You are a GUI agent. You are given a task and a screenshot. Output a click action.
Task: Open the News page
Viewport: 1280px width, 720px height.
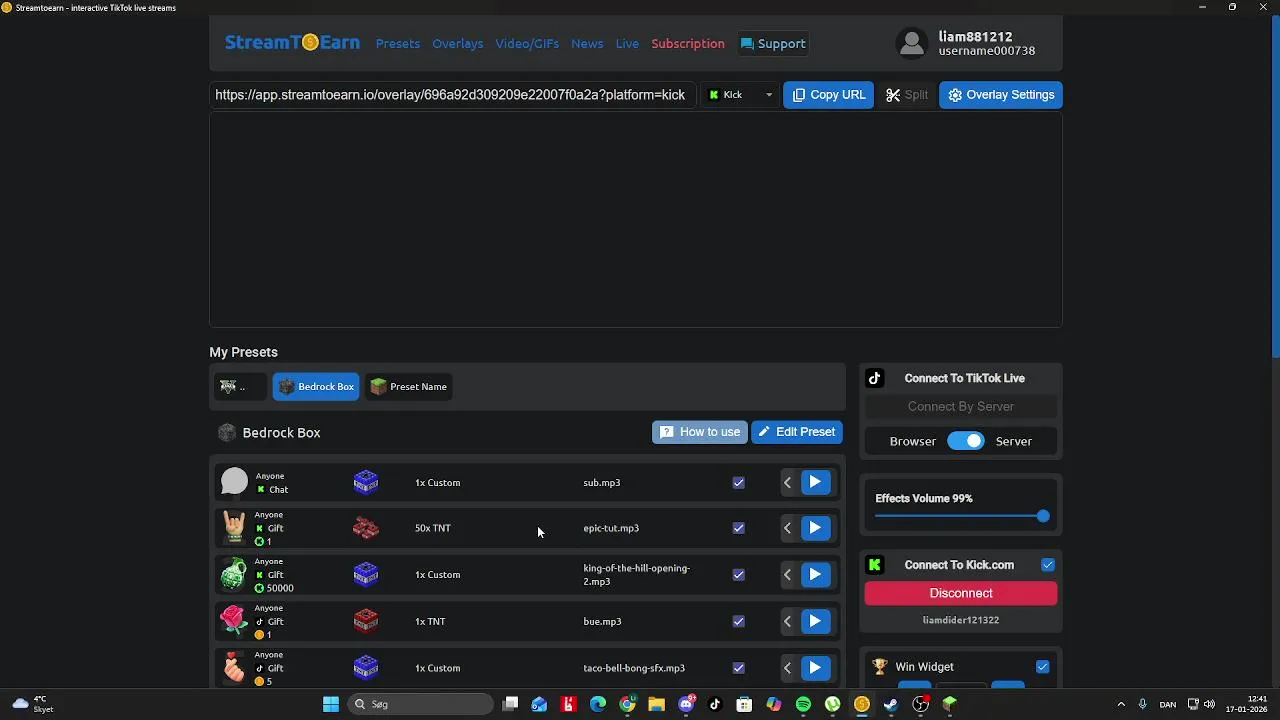tap(587, 44)
